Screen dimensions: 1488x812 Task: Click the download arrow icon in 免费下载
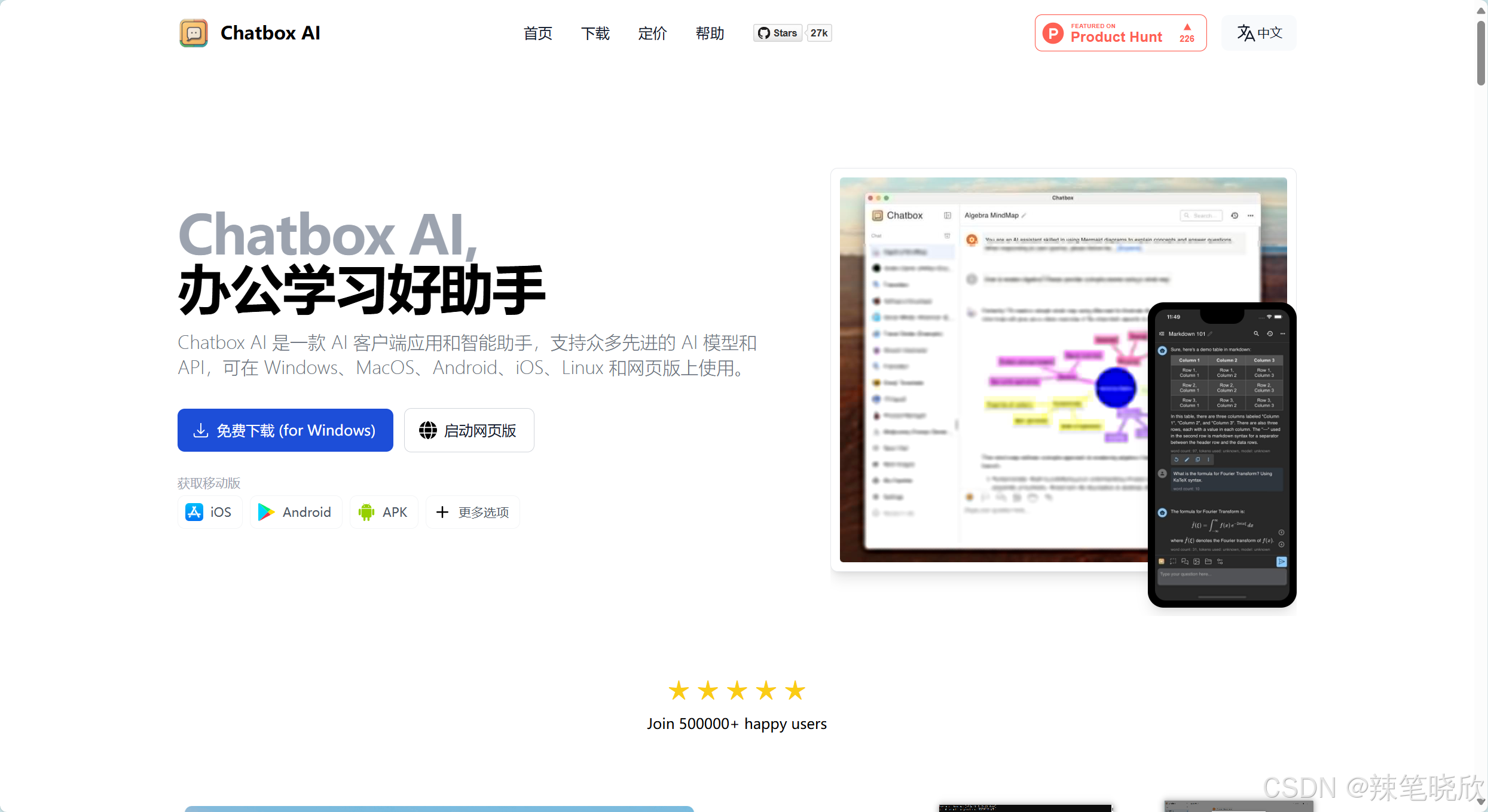point(201,430)
